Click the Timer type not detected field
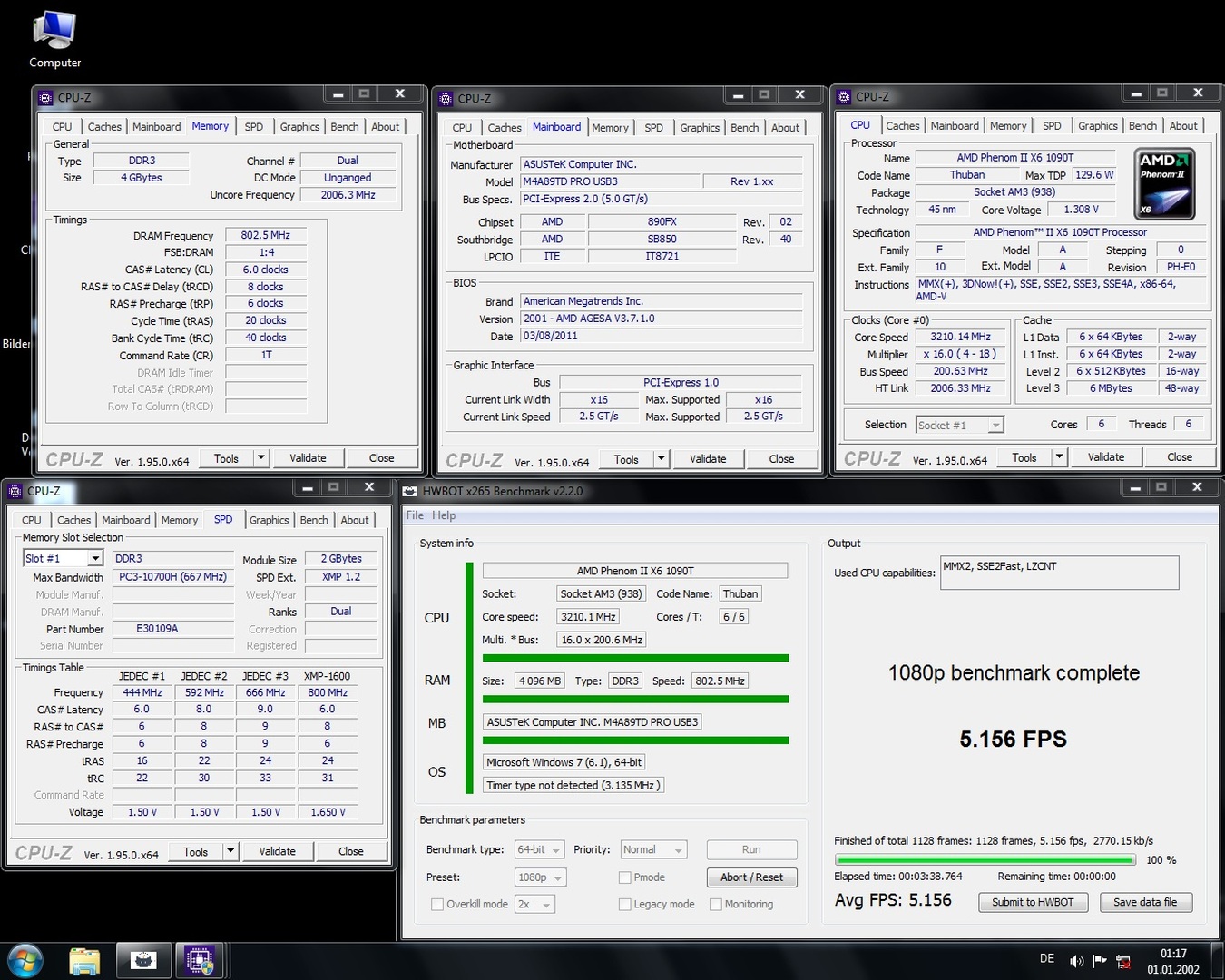This screenshot has width=1225, height=980. tap(573, 785)
